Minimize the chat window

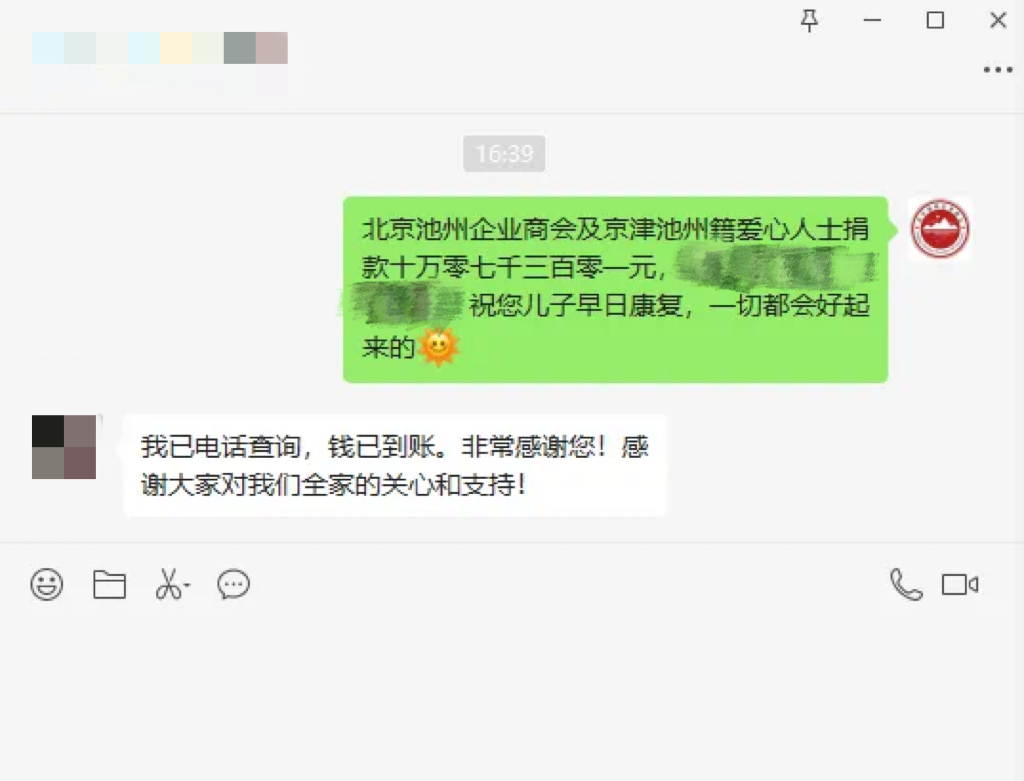pyautogui.click(x=872, y=20)
